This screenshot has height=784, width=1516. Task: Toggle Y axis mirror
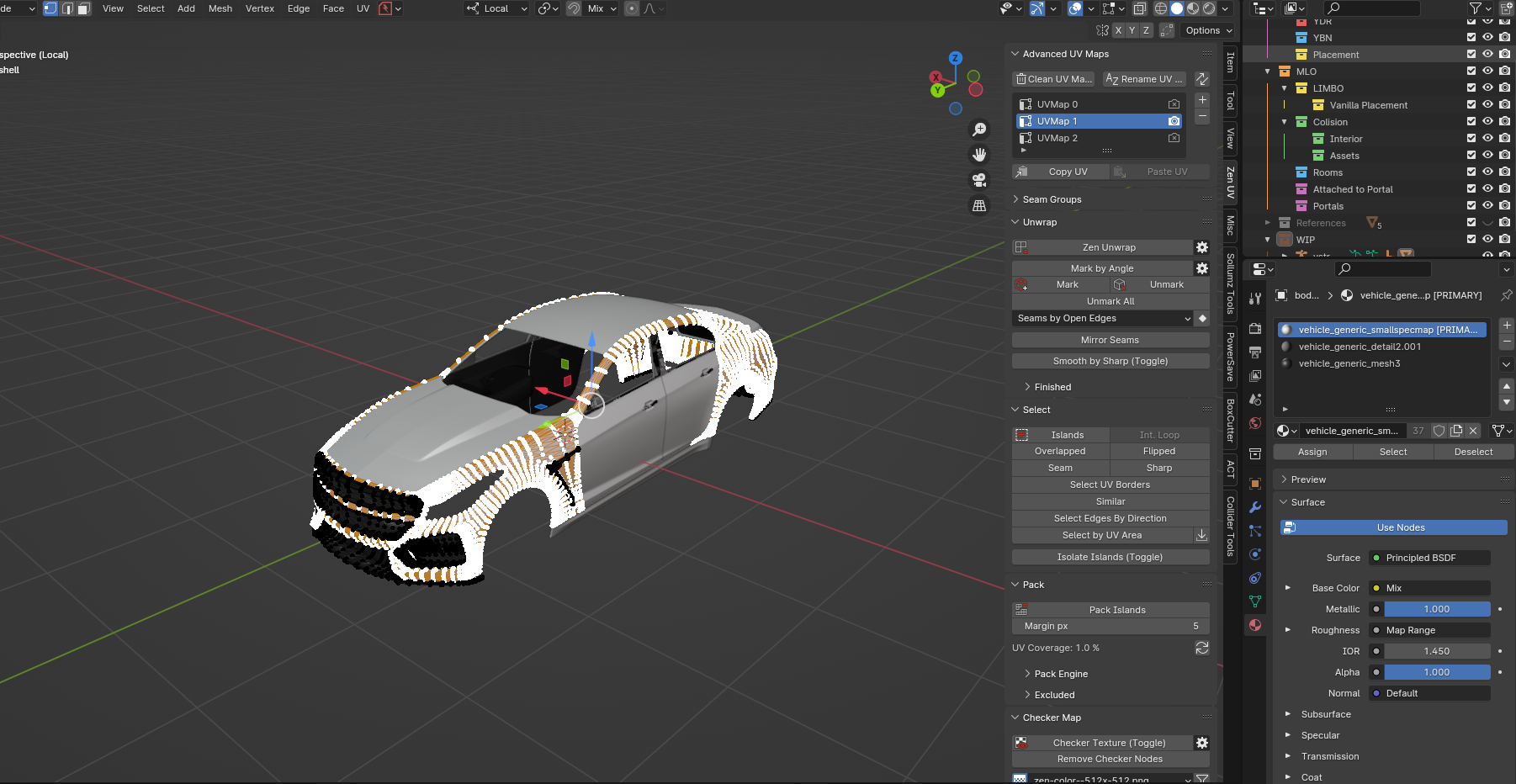click(1132, 30)
